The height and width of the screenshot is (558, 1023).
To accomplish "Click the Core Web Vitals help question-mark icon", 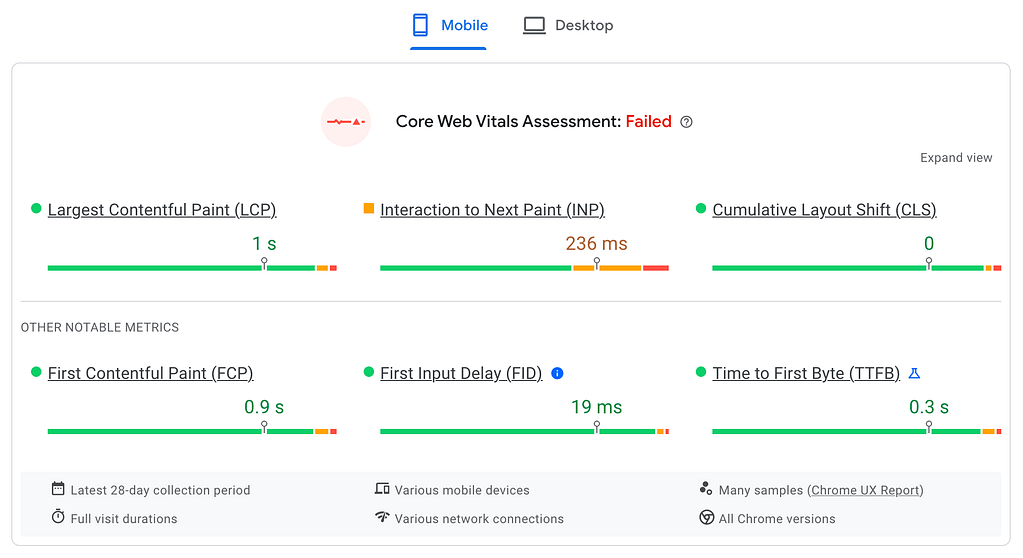I will click(686, 122).
